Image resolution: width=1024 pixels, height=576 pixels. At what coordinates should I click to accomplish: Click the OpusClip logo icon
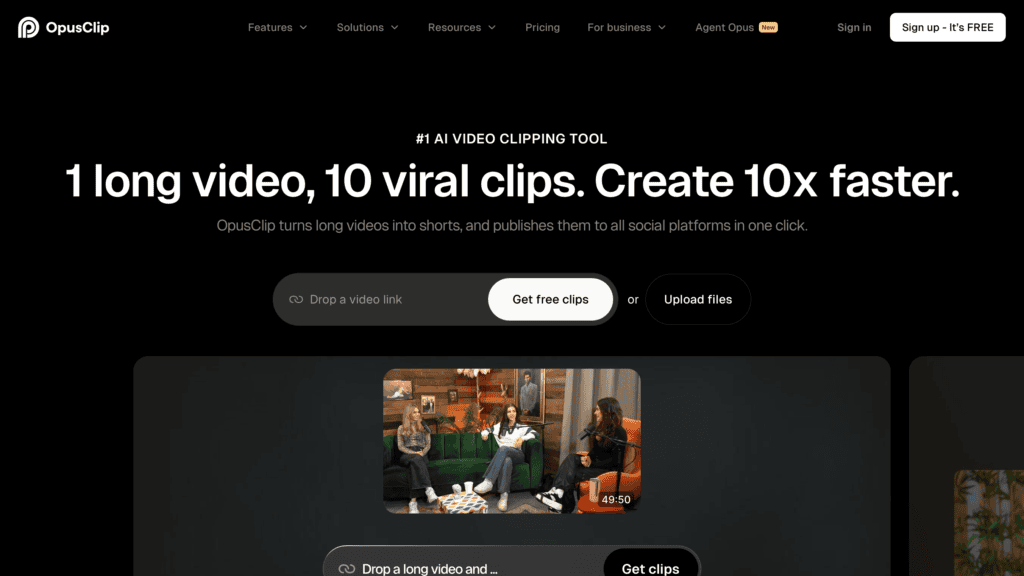pyautogui.click(x=28, y=27)
